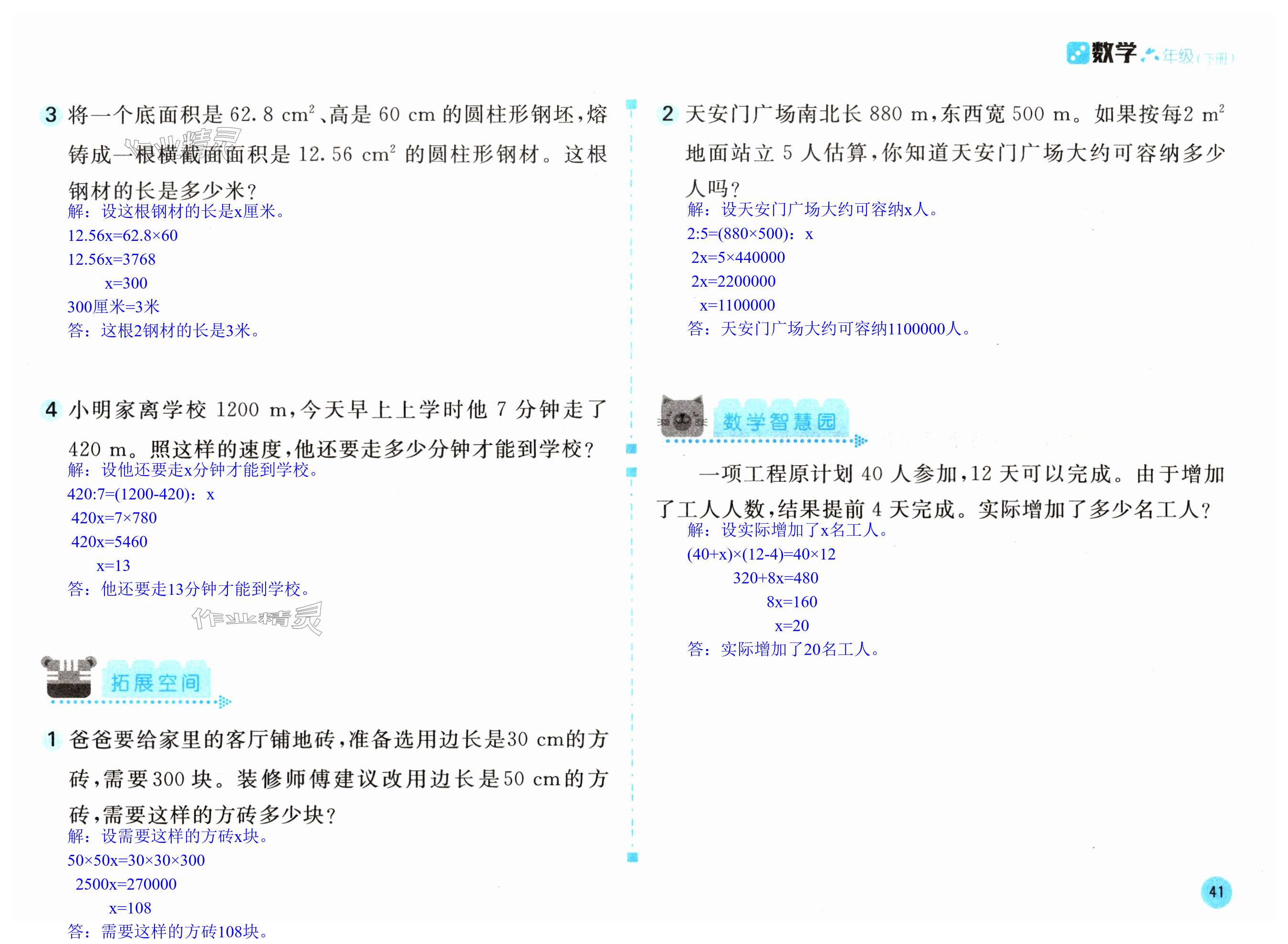
Task: Click the blue square at divider top
Action: [x=631, y=104]
